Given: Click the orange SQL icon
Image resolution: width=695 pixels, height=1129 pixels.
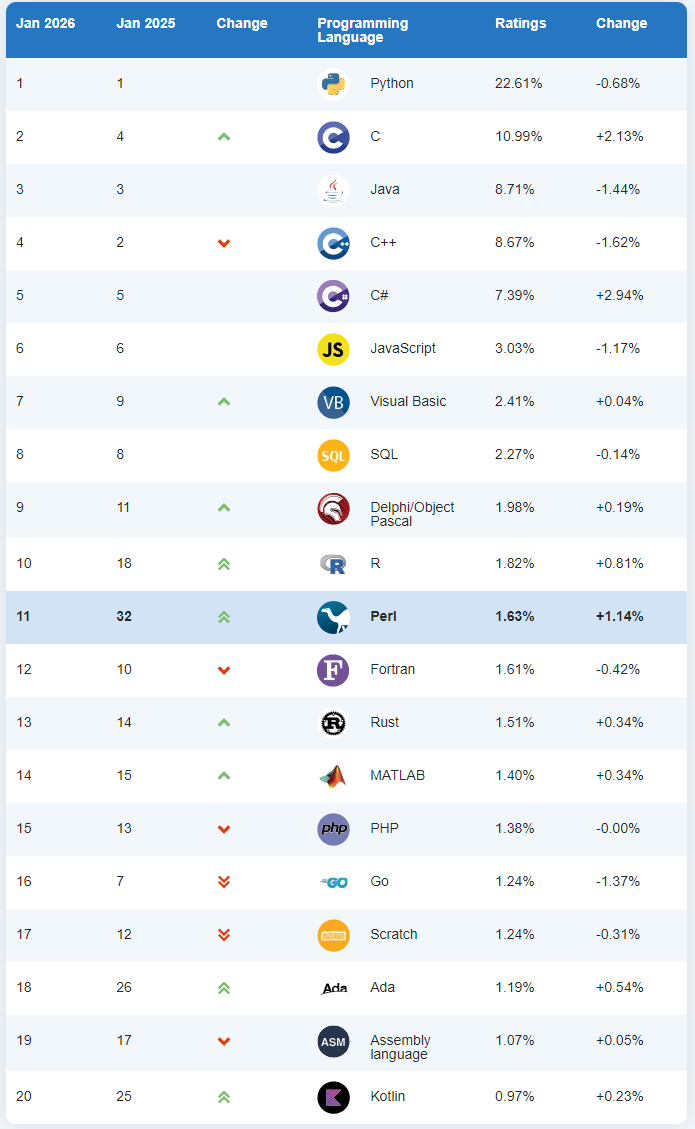Looking at the screenshot, I should pyautogui.click(x=333, y=455).
